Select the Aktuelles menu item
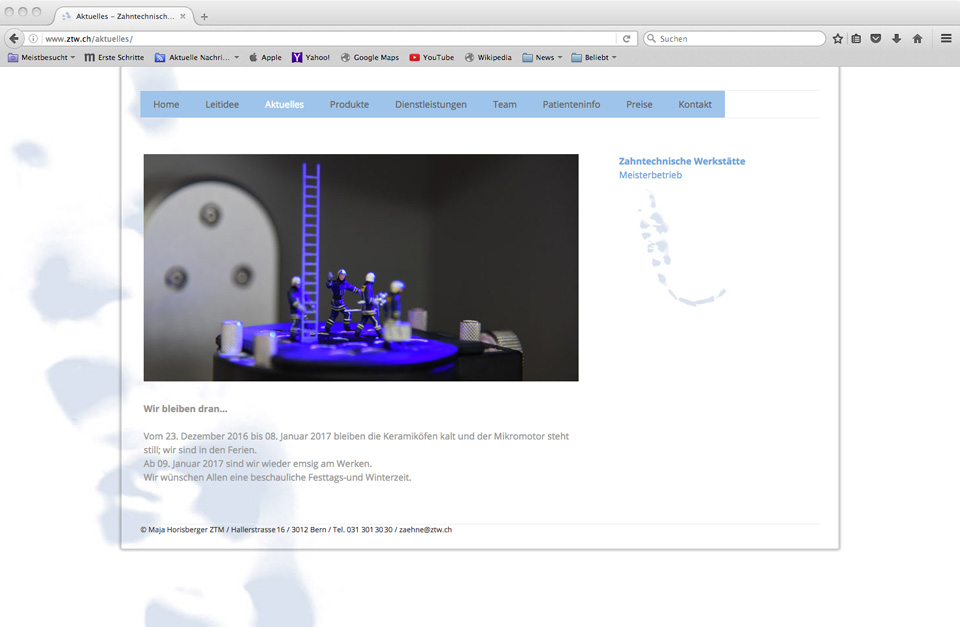 click(x=284, y=105)
